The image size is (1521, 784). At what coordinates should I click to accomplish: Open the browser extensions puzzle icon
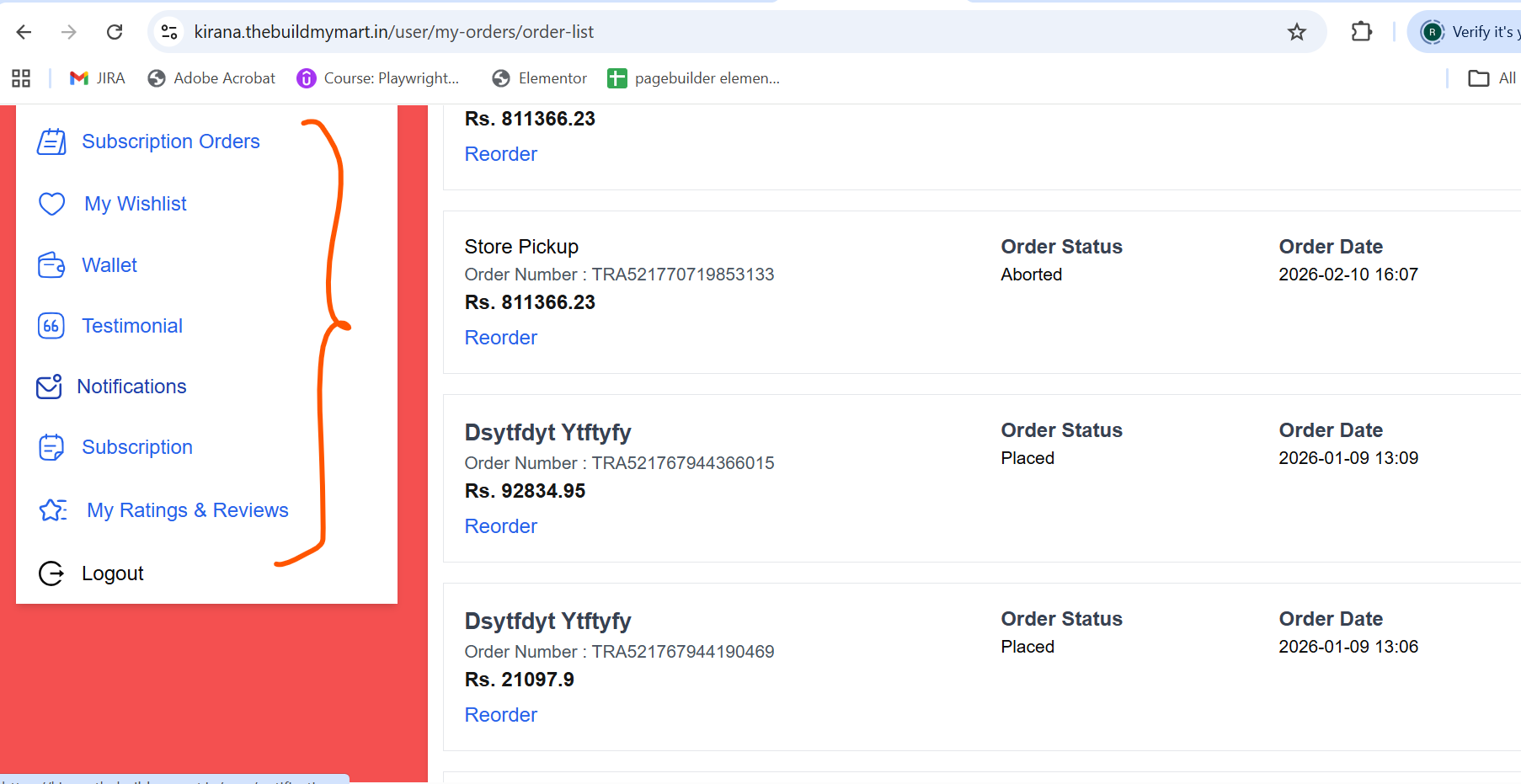[1361, 32]
